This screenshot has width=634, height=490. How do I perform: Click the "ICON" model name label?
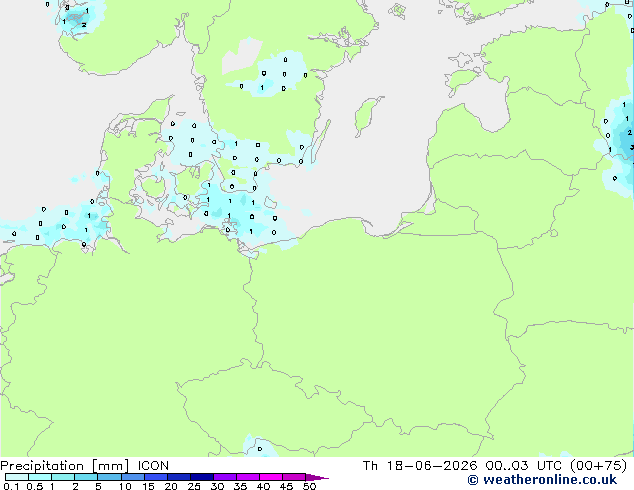click(x=153, y=466)
